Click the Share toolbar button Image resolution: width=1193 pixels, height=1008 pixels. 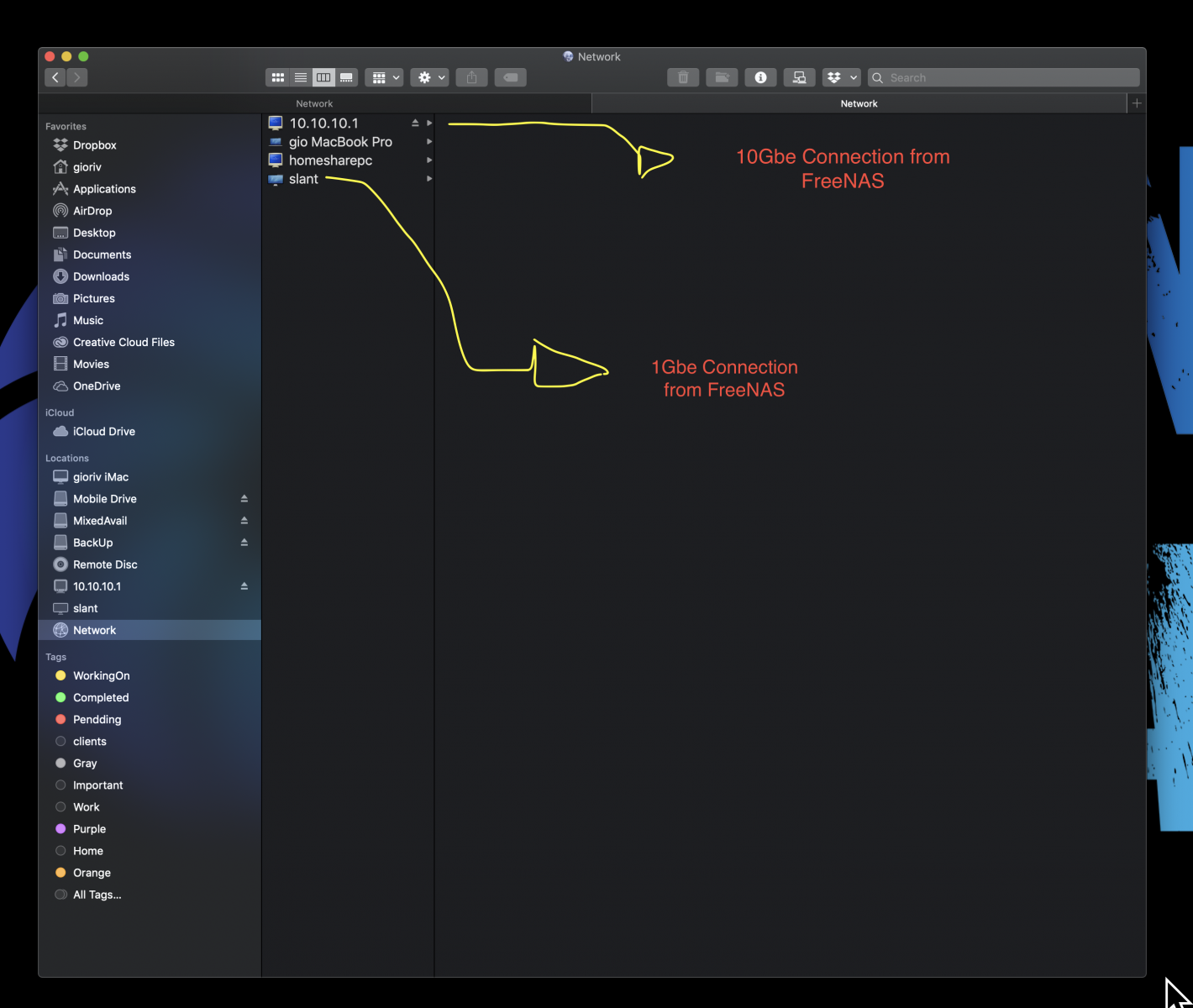[x=472, y=77]
